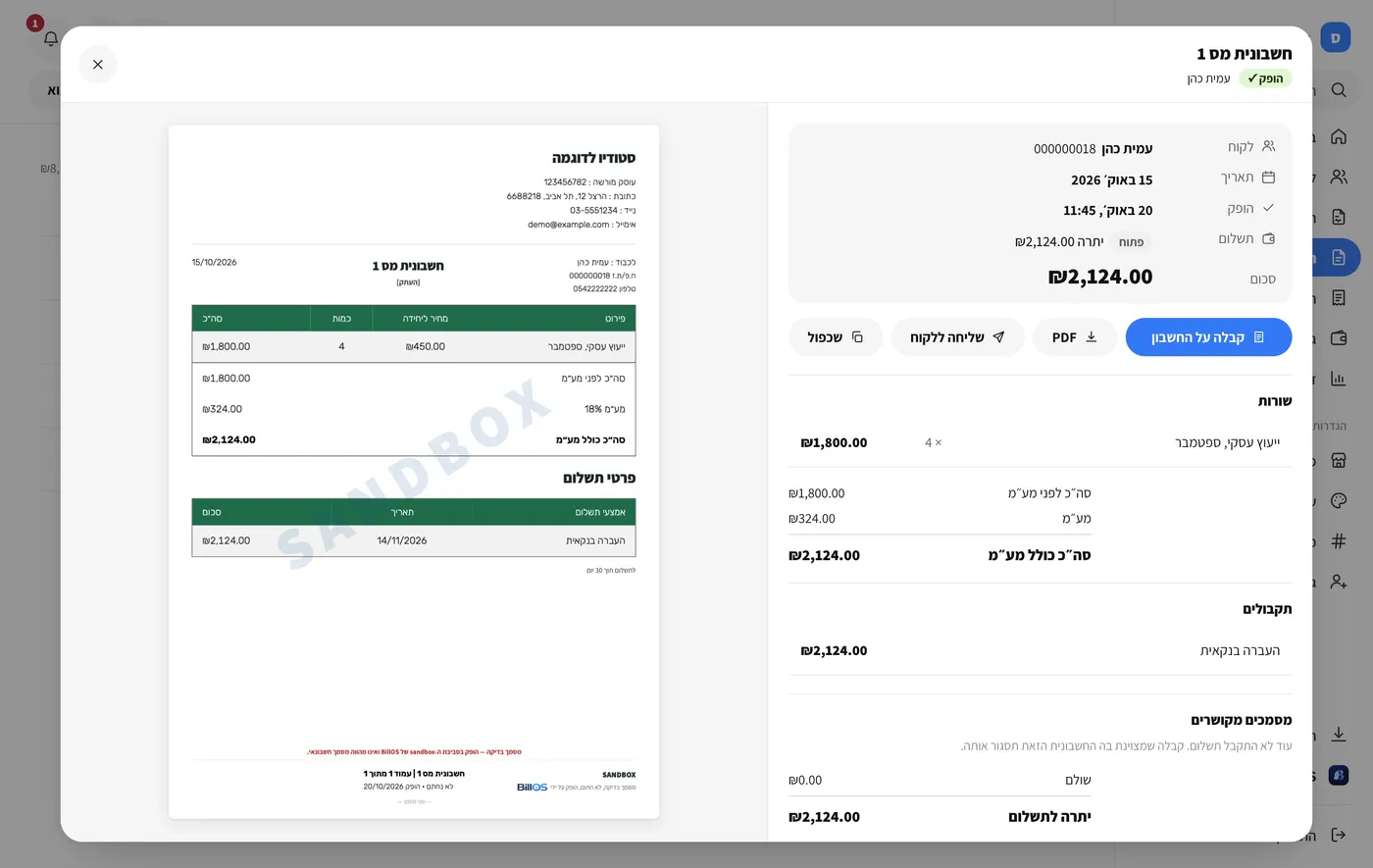1373x868 pixels.
Task: Close the invoice dialog with the X button
Action: coord(98,65)
